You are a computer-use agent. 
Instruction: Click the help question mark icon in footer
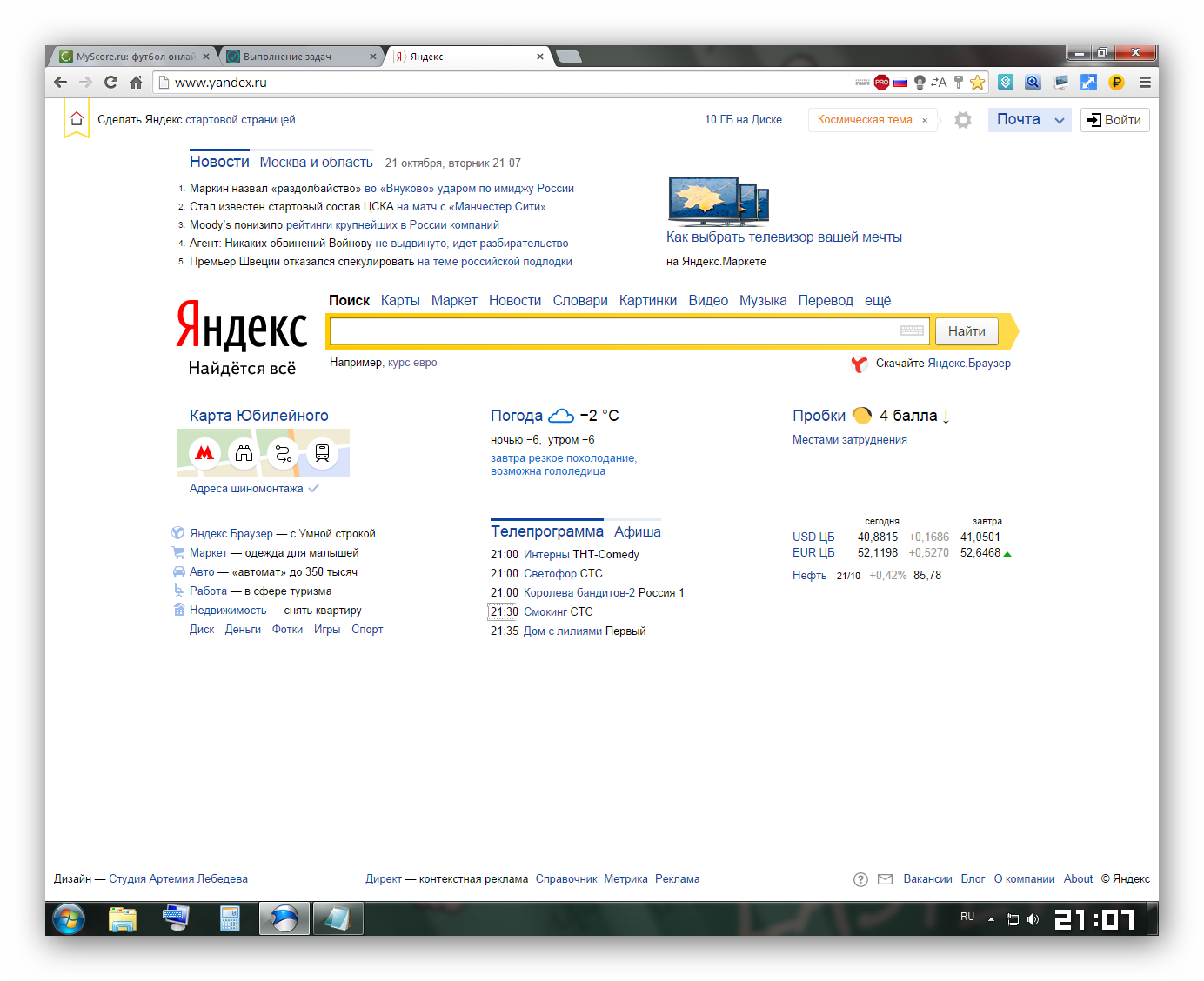click(860, 879)
